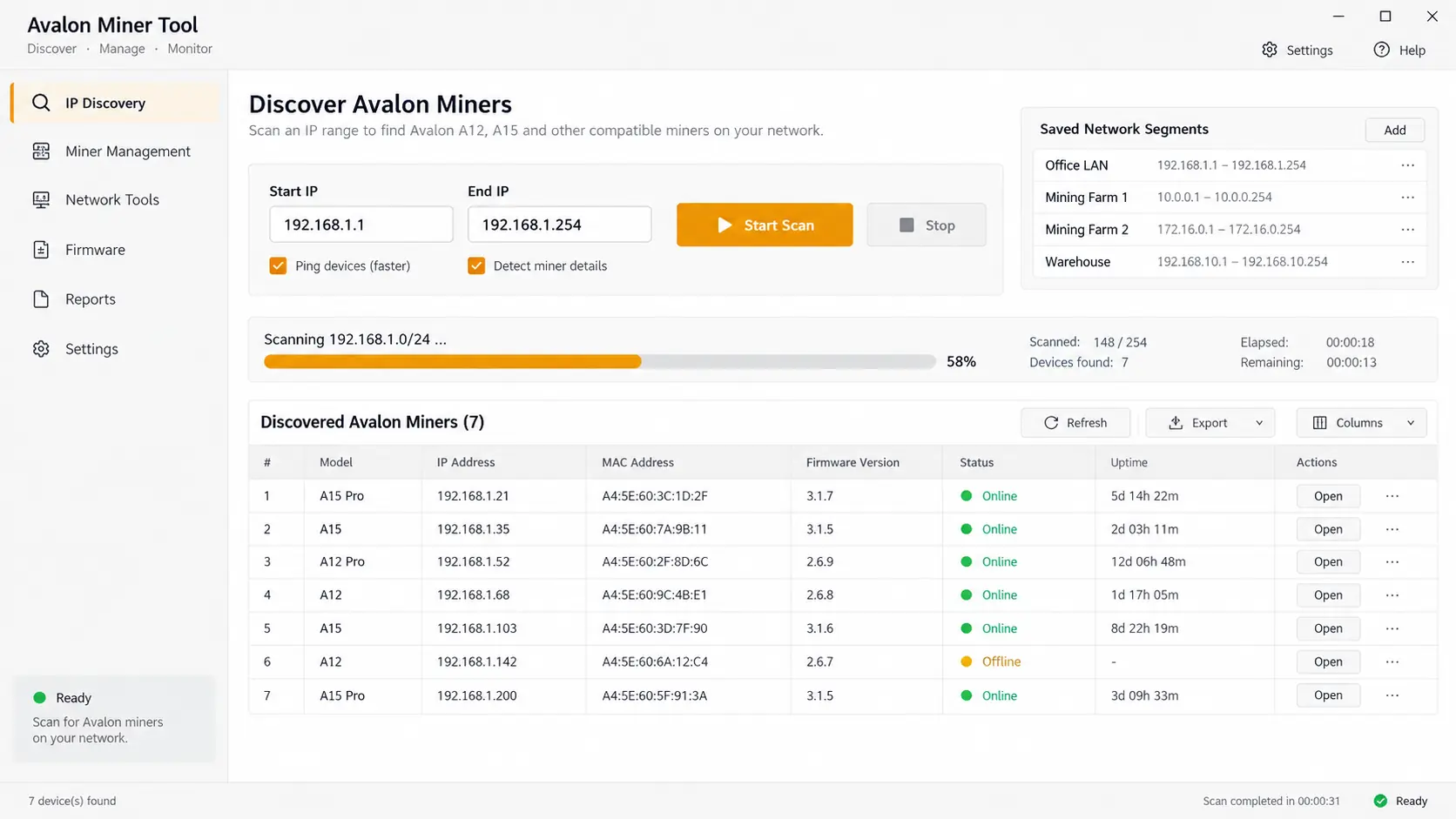The image size is (1456, 819).
Task: Expand the Export dropdown arrow
Action: click(x=1259, y=423)
